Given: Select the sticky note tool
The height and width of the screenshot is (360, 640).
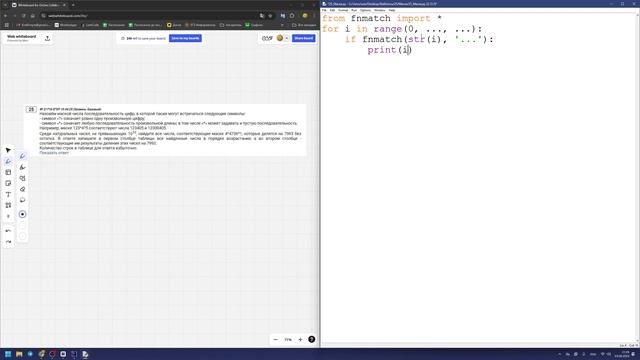Looking at the screenshot, I should tap(8, 184).
